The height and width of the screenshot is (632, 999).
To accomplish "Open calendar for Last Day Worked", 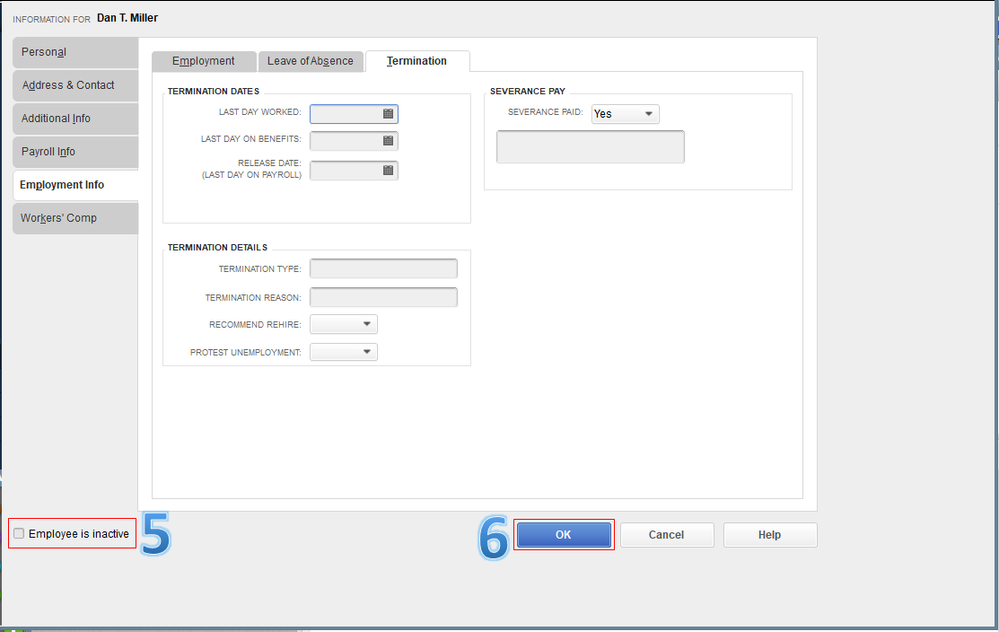I will point(388,114).
